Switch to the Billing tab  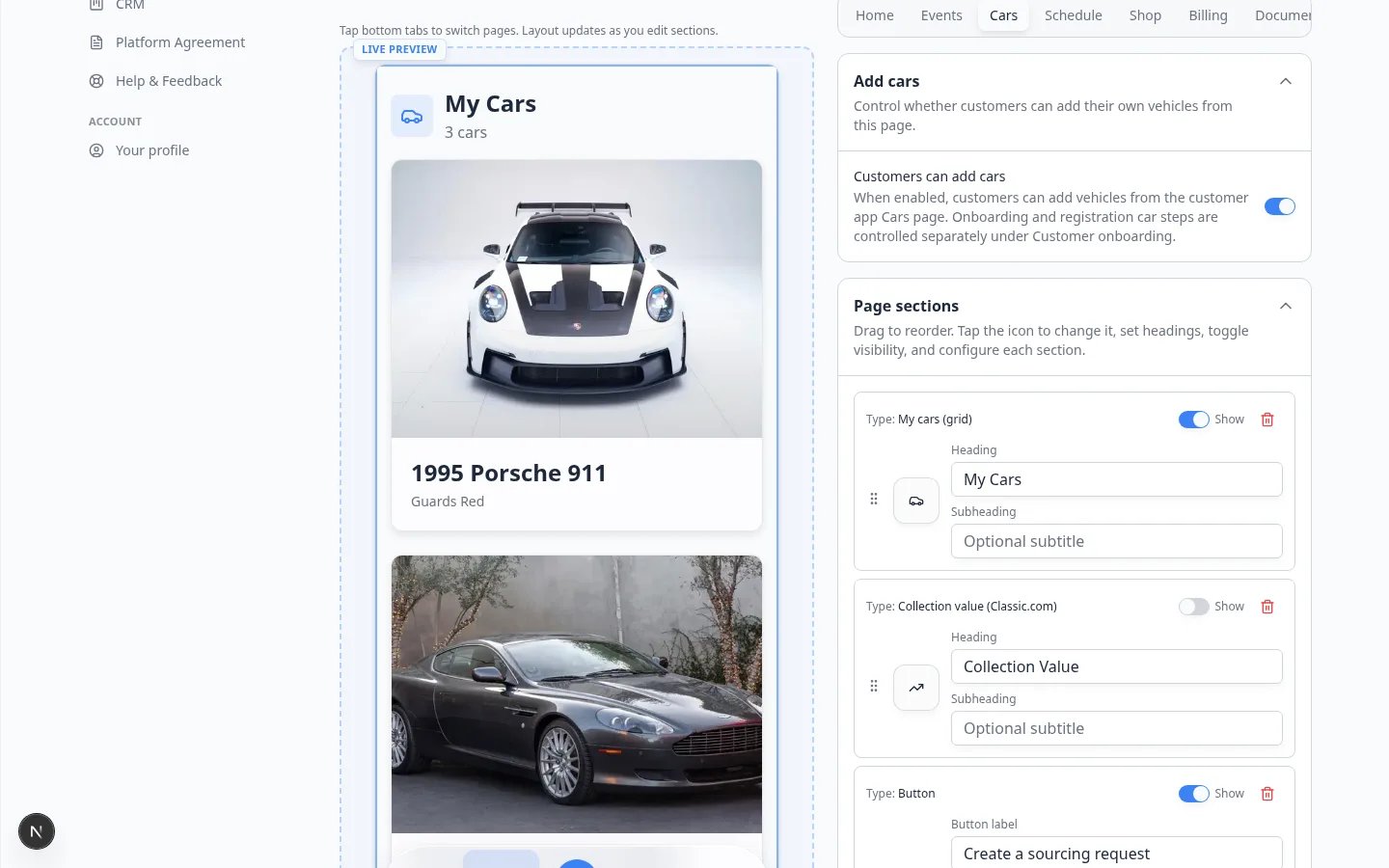1208,15
